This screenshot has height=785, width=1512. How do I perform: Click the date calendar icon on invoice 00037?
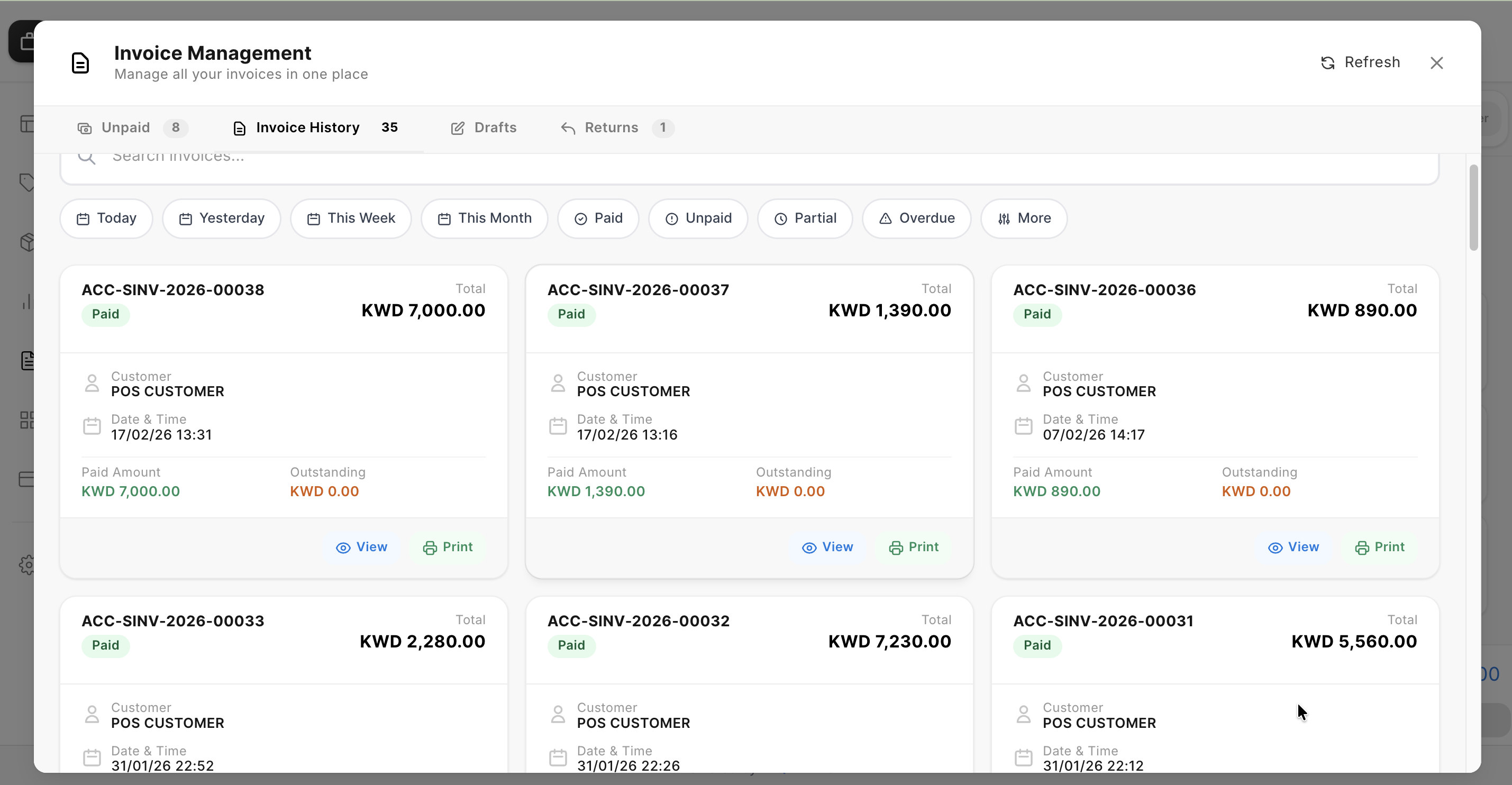558,426
